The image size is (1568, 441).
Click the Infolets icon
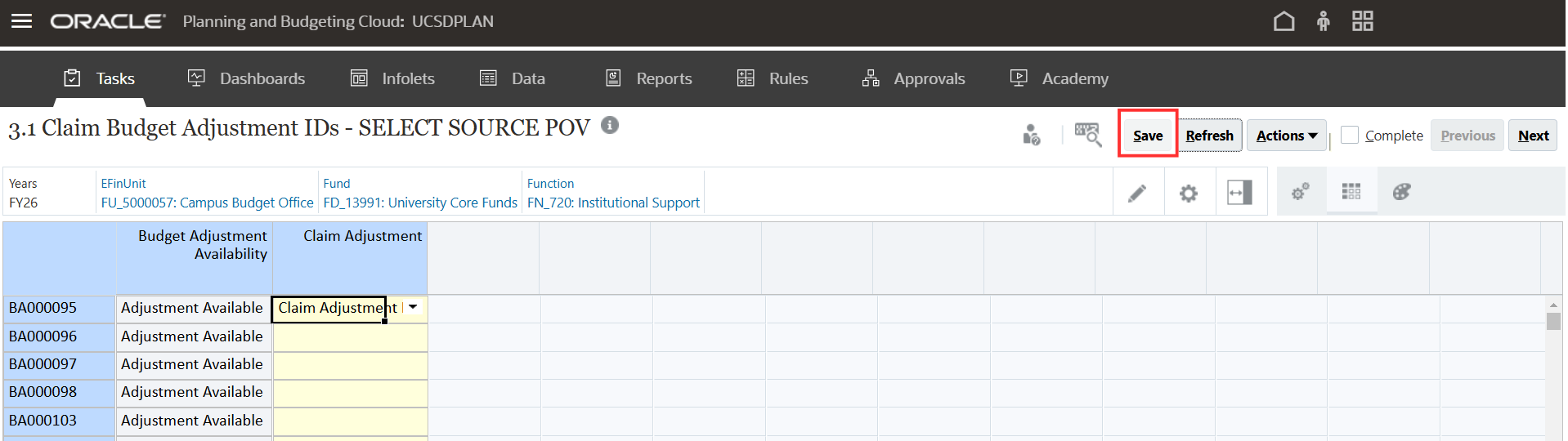(x=359, y=78)
